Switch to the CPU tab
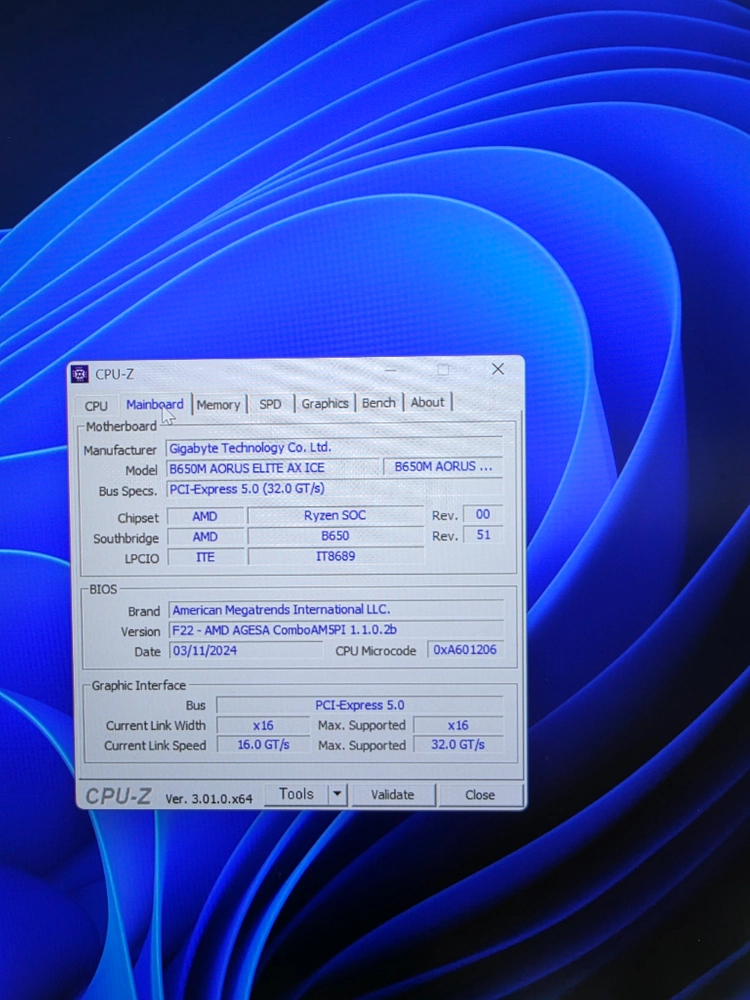 tap(96, 406)
